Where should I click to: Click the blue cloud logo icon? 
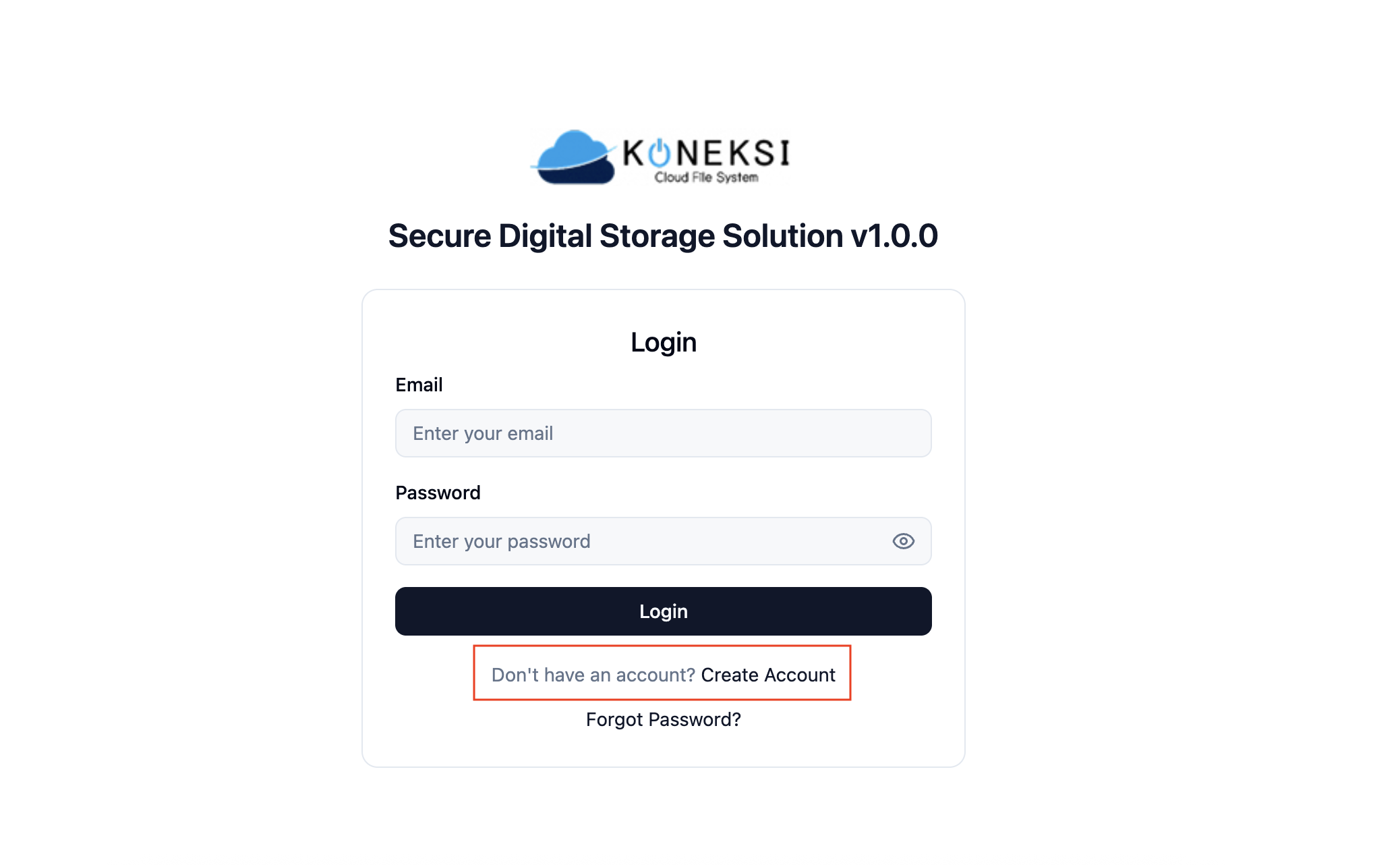[575, 157]
